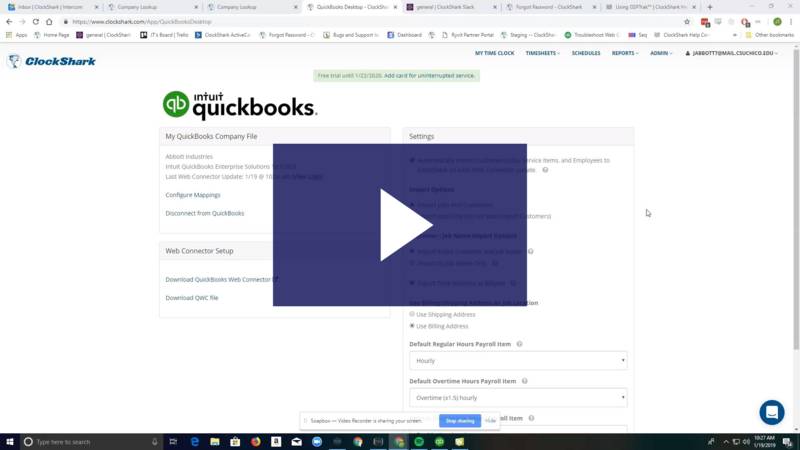
Task: Show hidden system tray icons chevron
Action: [x=726, y=442]
